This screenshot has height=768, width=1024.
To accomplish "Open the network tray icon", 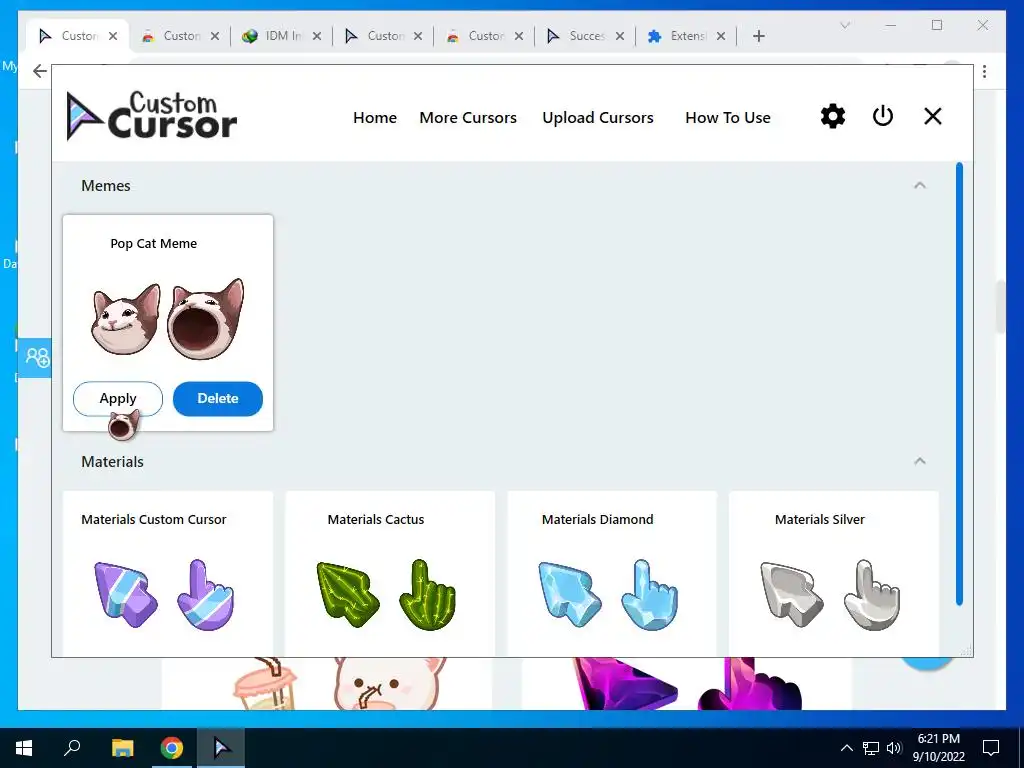I will pyautogui.click(x=871, y=748).
